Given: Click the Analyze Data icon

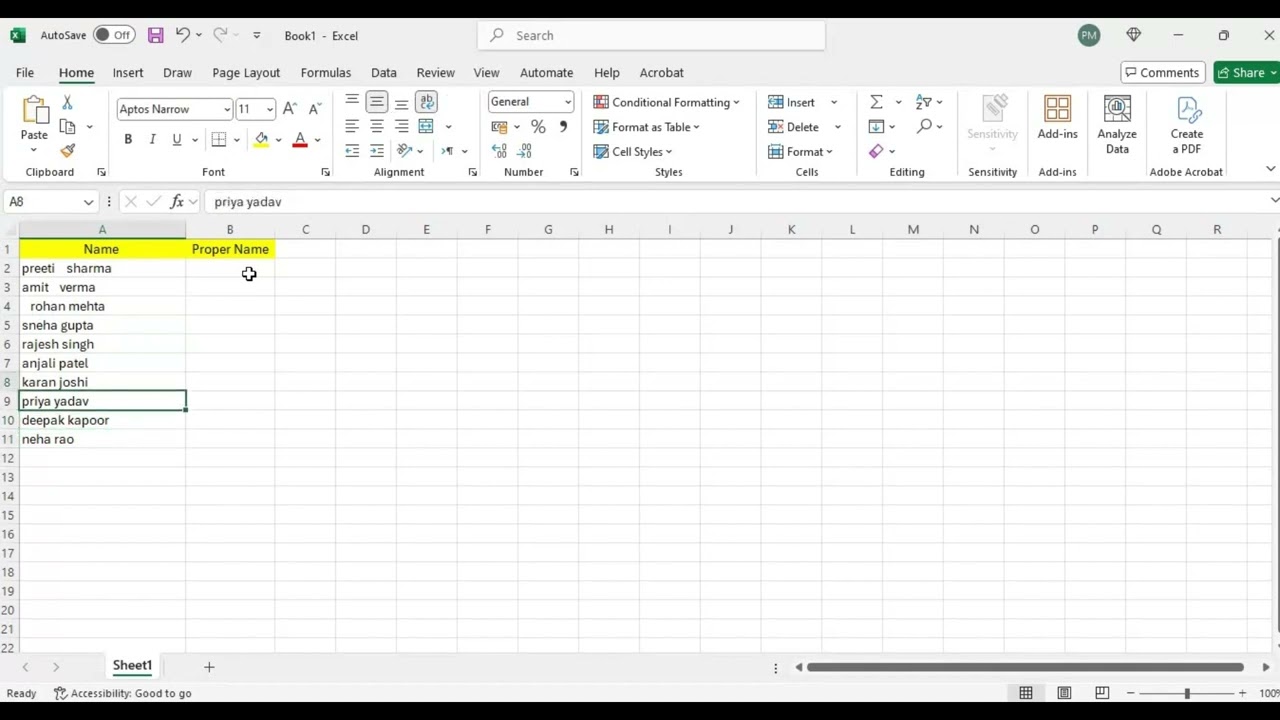Looking at the screenshot, I should pos(1117,125).
